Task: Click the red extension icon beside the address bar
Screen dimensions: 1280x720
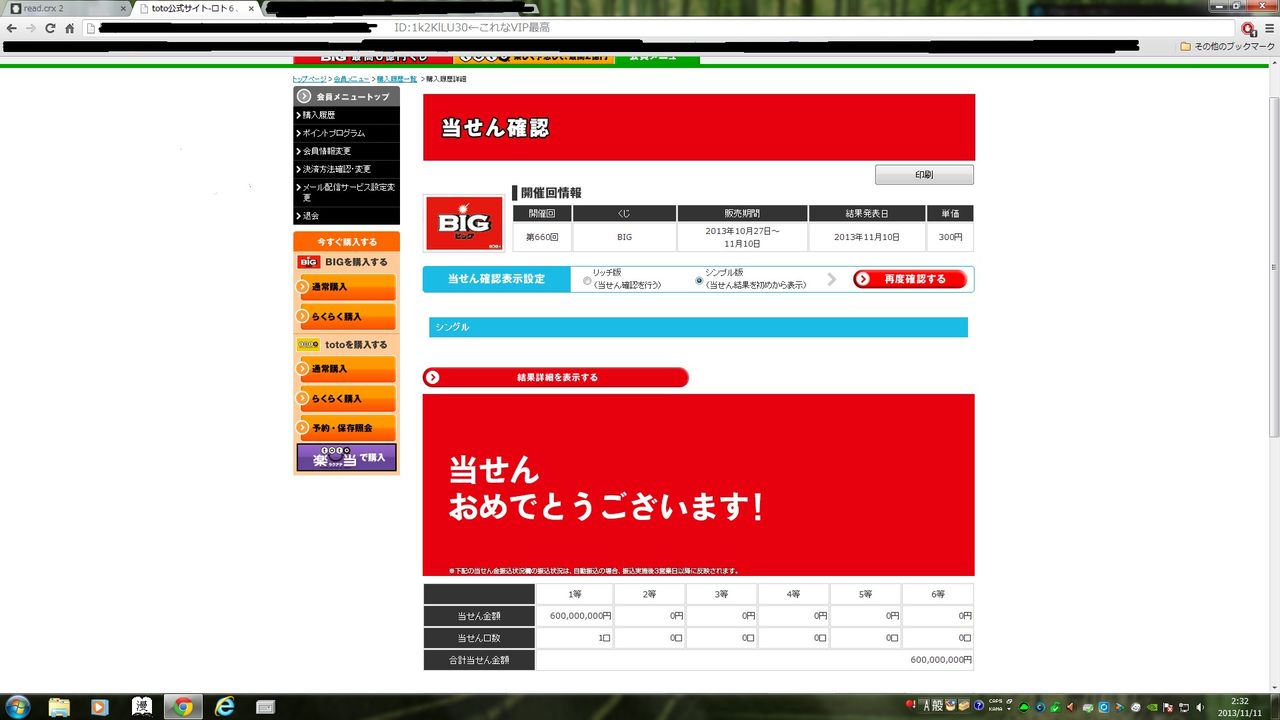Action: click(x=1248, y=28)
